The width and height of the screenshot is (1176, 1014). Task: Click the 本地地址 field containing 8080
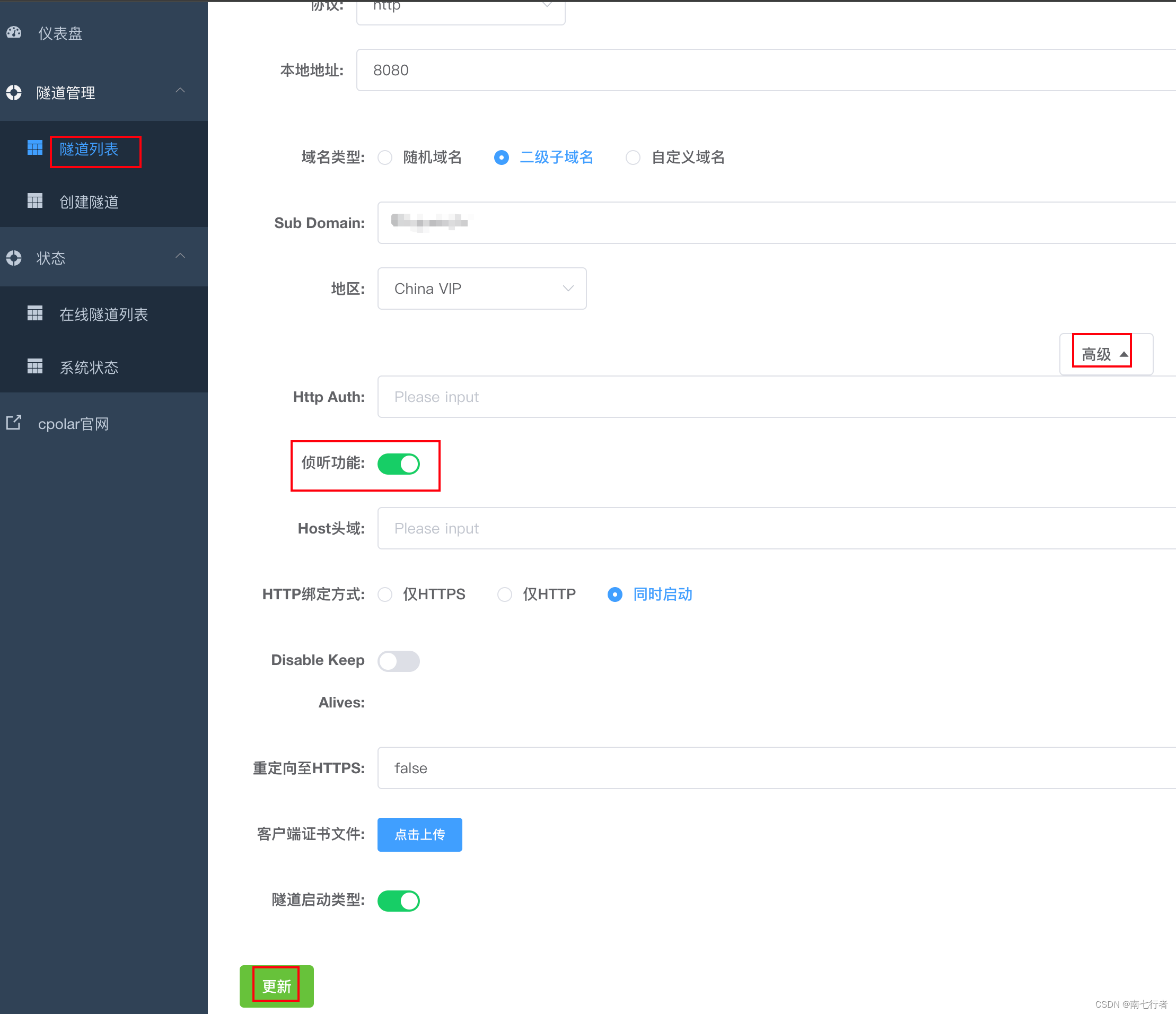coord(766,70)
